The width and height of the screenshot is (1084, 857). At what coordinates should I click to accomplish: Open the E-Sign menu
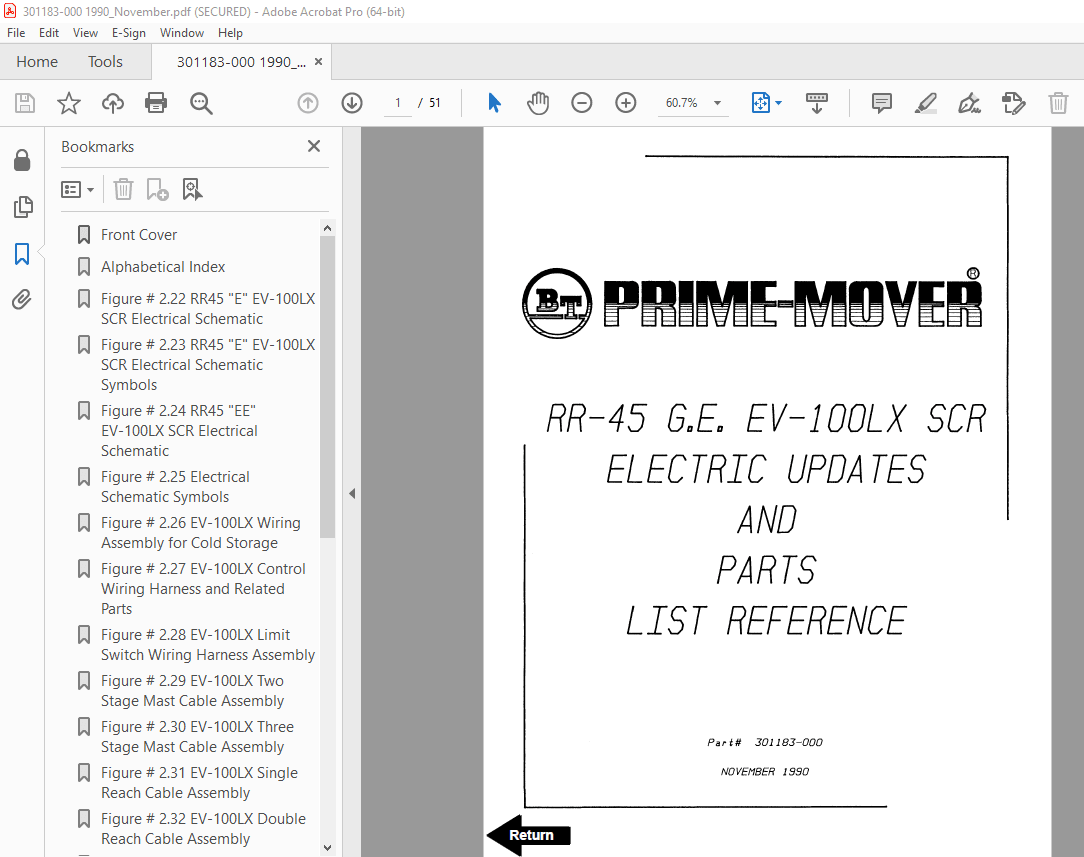point(129,33)
